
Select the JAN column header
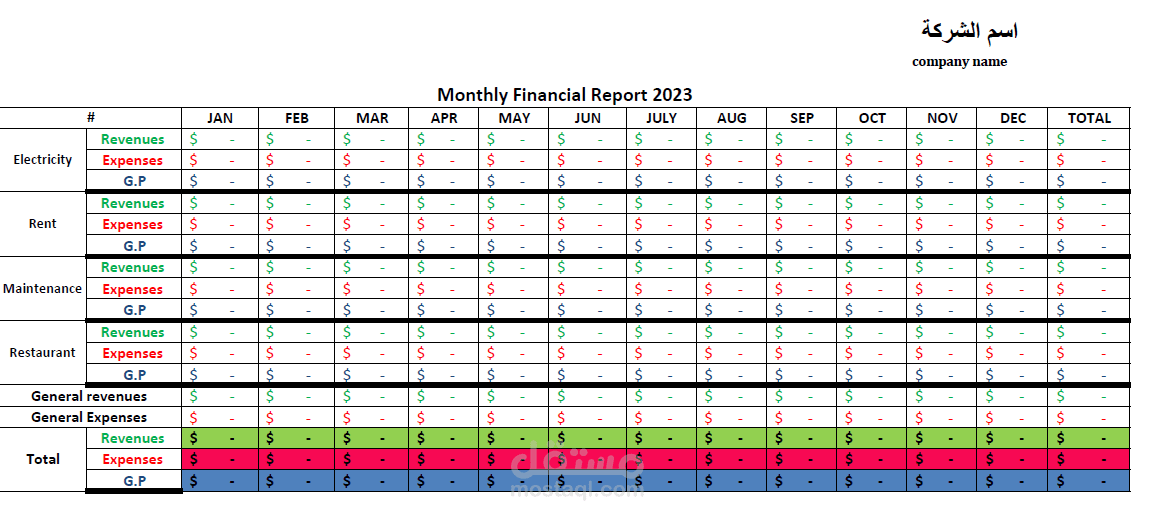[x=220, y=118]
